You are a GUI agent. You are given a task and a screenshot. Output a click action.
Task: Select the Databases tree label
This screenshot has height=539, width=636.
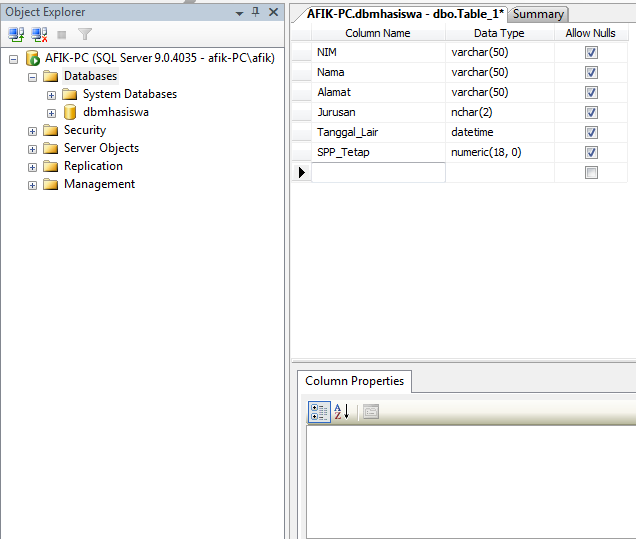point(90,76)
